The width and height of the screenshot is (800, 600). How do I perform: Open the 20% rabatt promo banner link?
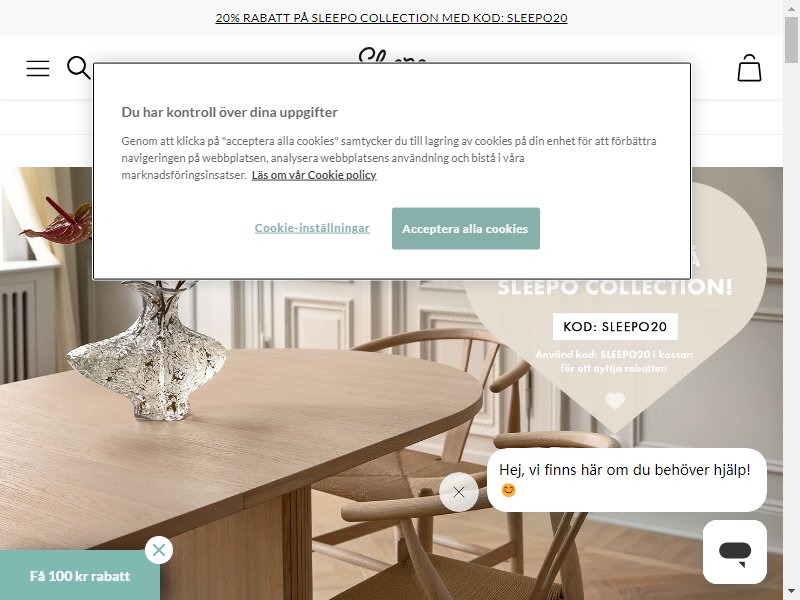pyautogui.click(x=391, y=18)
